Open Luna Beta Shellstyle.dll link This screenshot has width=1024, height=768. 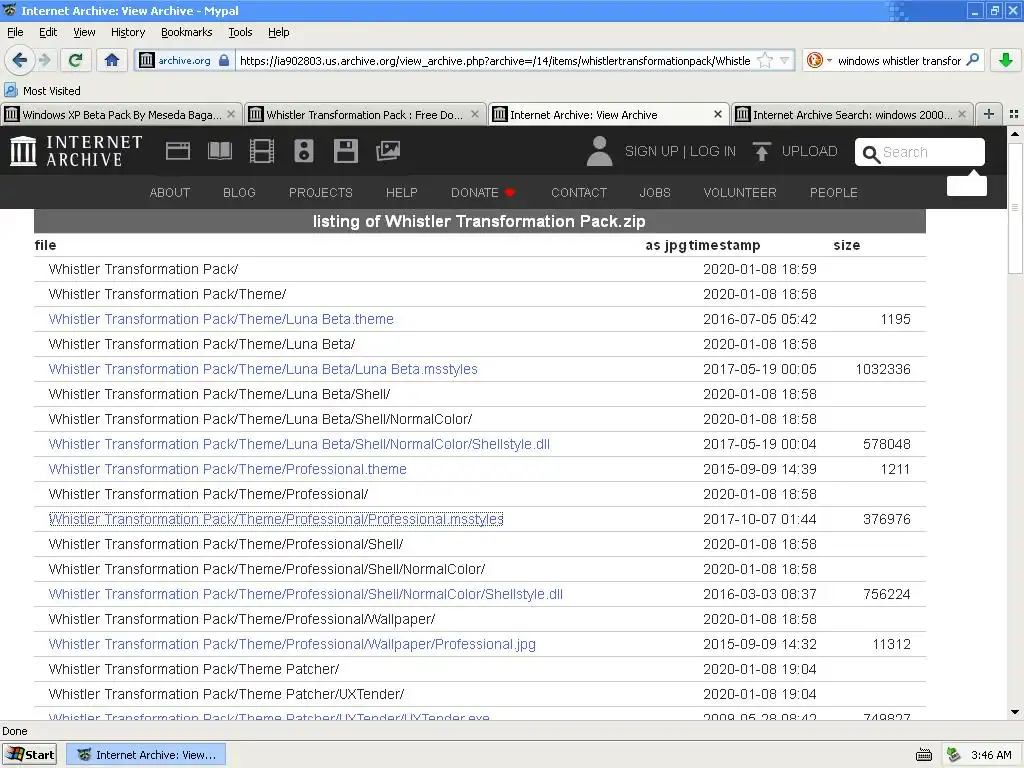pos(299,444)
